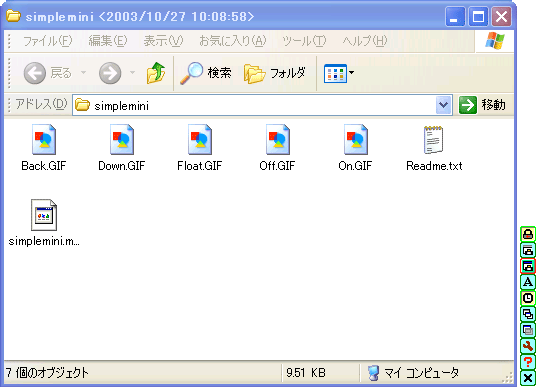Maximize the simplemini window
Screen dimensions: 537x389
point(478,16)
